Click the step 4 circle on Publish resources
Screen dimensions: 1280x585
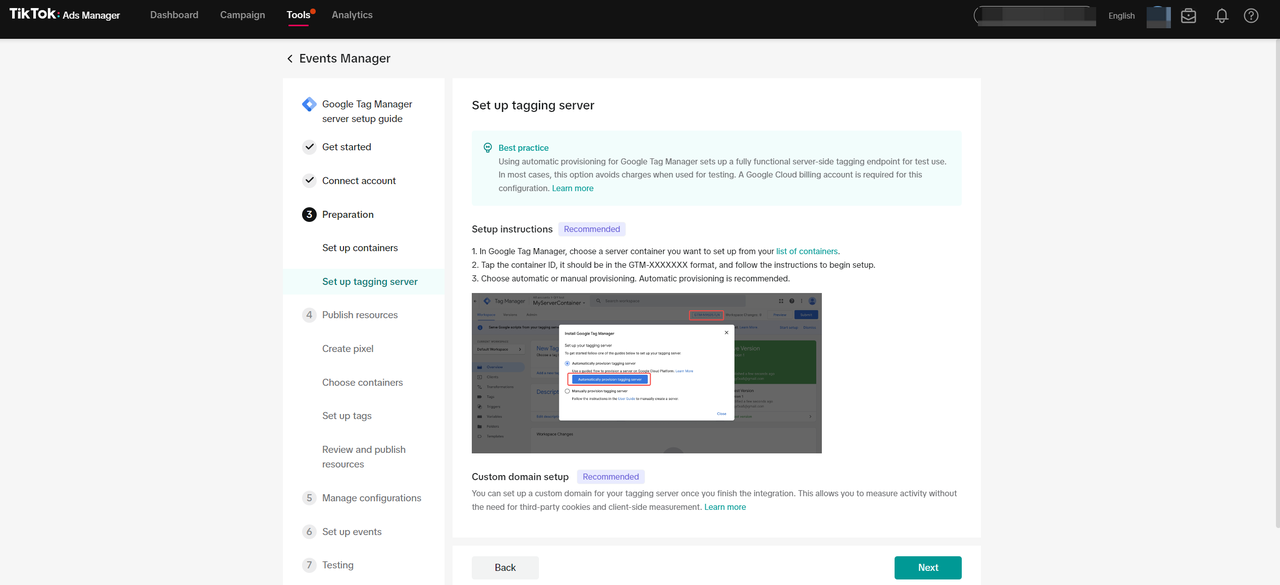click(x=310, y=314)
